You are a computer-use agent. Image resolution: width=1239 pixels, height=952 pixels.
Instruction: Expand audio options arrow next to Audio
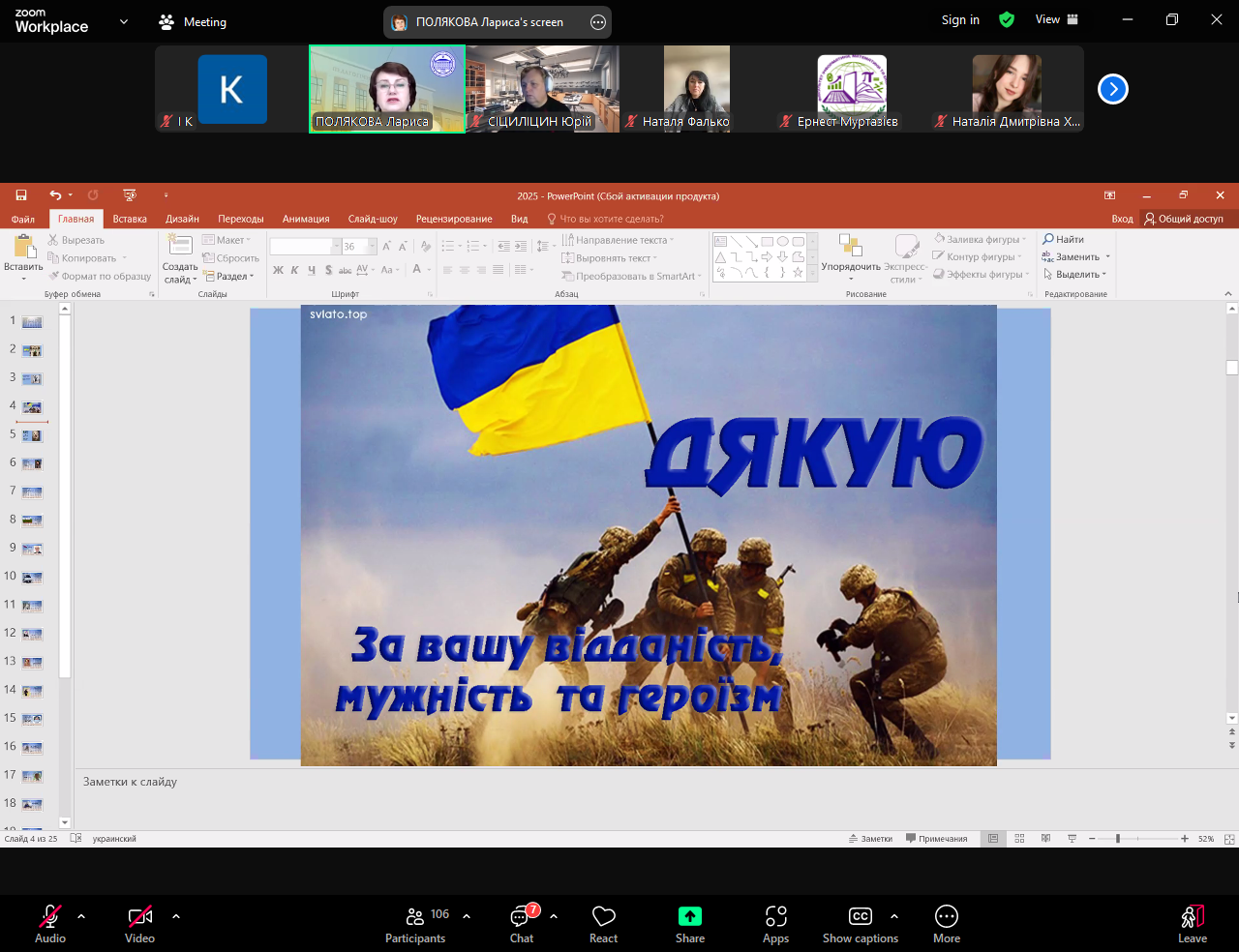81,915
